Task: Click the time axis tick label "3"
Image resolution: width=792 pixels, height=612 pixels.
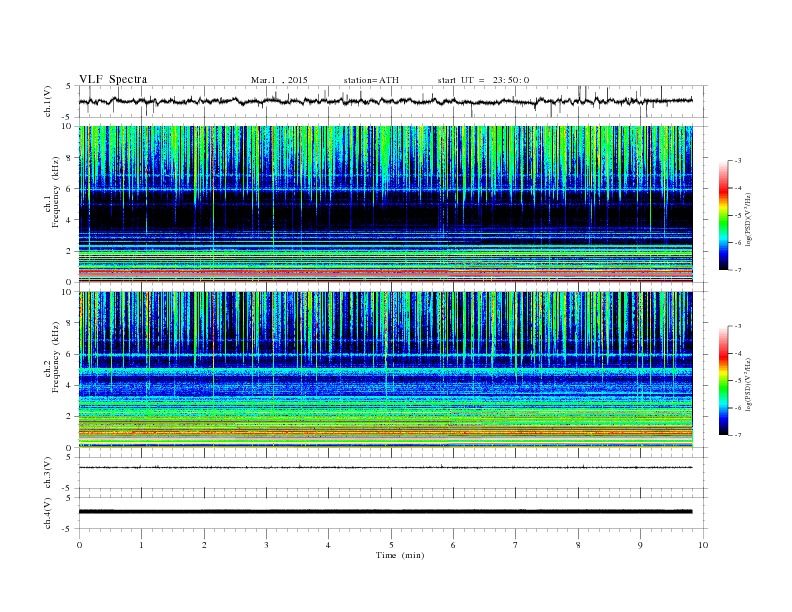Action: (x=266, y=545)
